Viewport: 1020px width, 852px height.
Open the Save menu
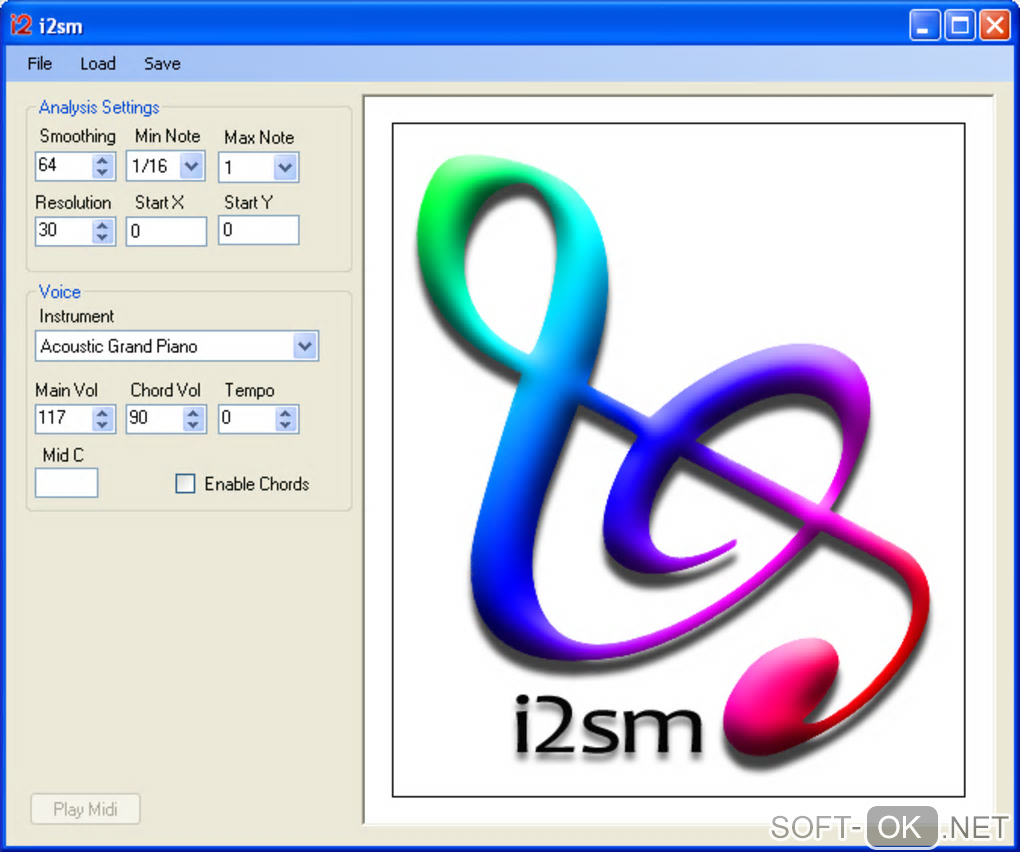[x=162, y=64]
